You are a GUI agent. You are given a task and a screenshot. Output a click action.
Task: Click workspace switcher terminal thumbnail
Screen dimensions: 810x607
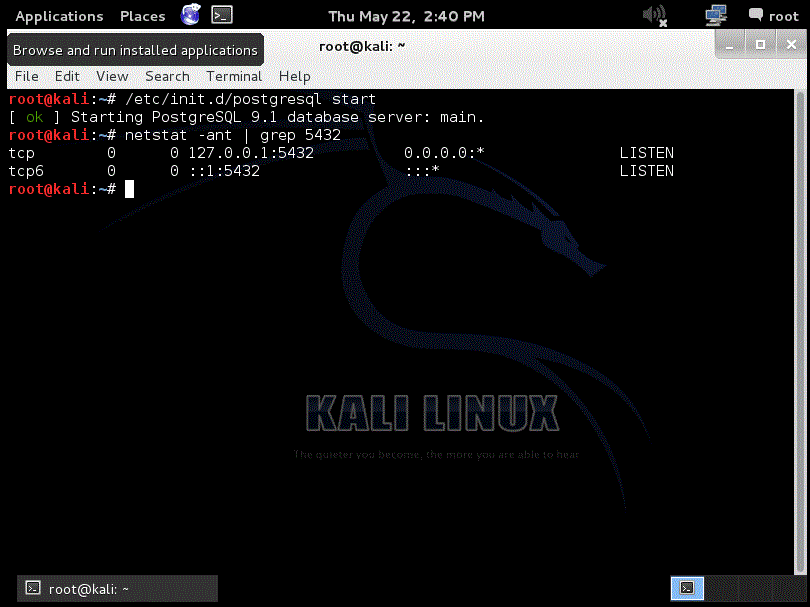(x=687, y=588)
